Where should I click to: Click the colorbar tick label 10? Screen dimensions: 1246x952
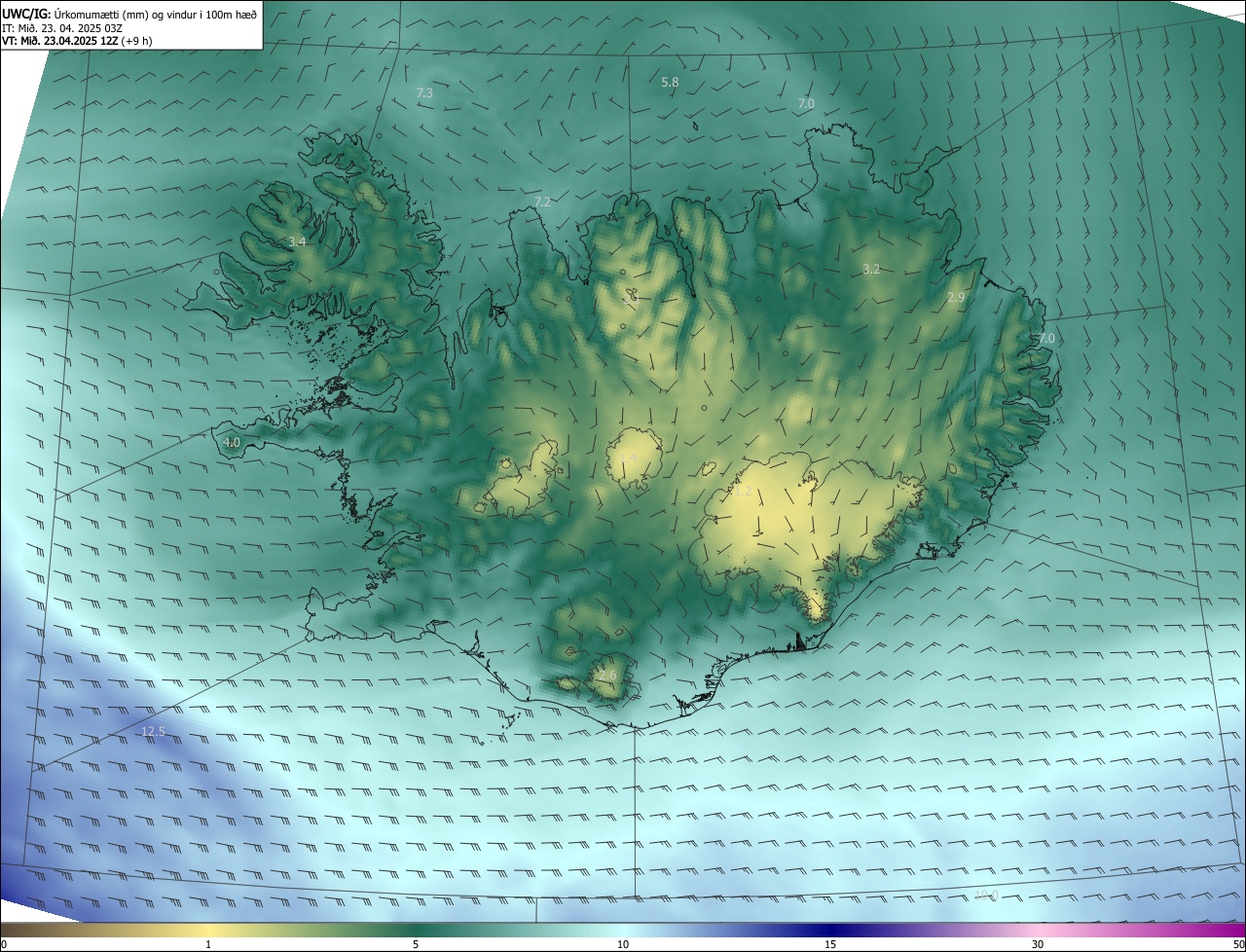623,944
